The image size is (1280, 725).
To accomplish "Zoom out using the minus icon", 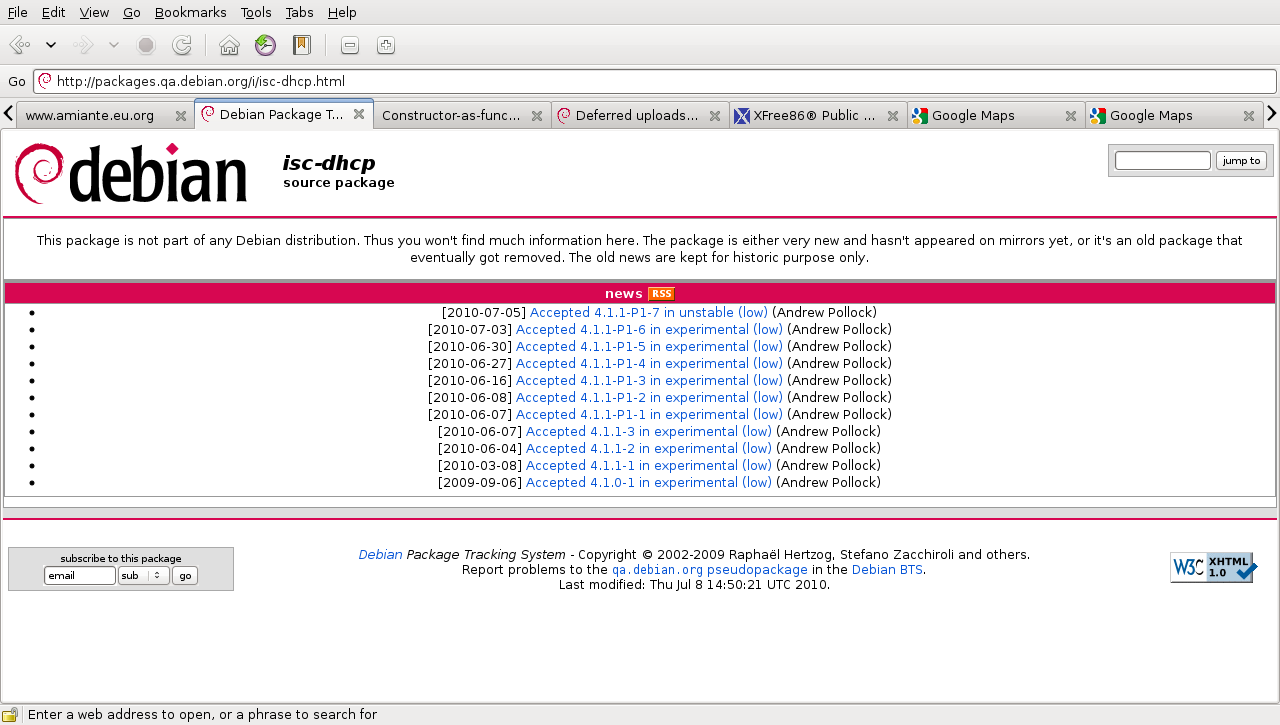I will click(349, 45).
